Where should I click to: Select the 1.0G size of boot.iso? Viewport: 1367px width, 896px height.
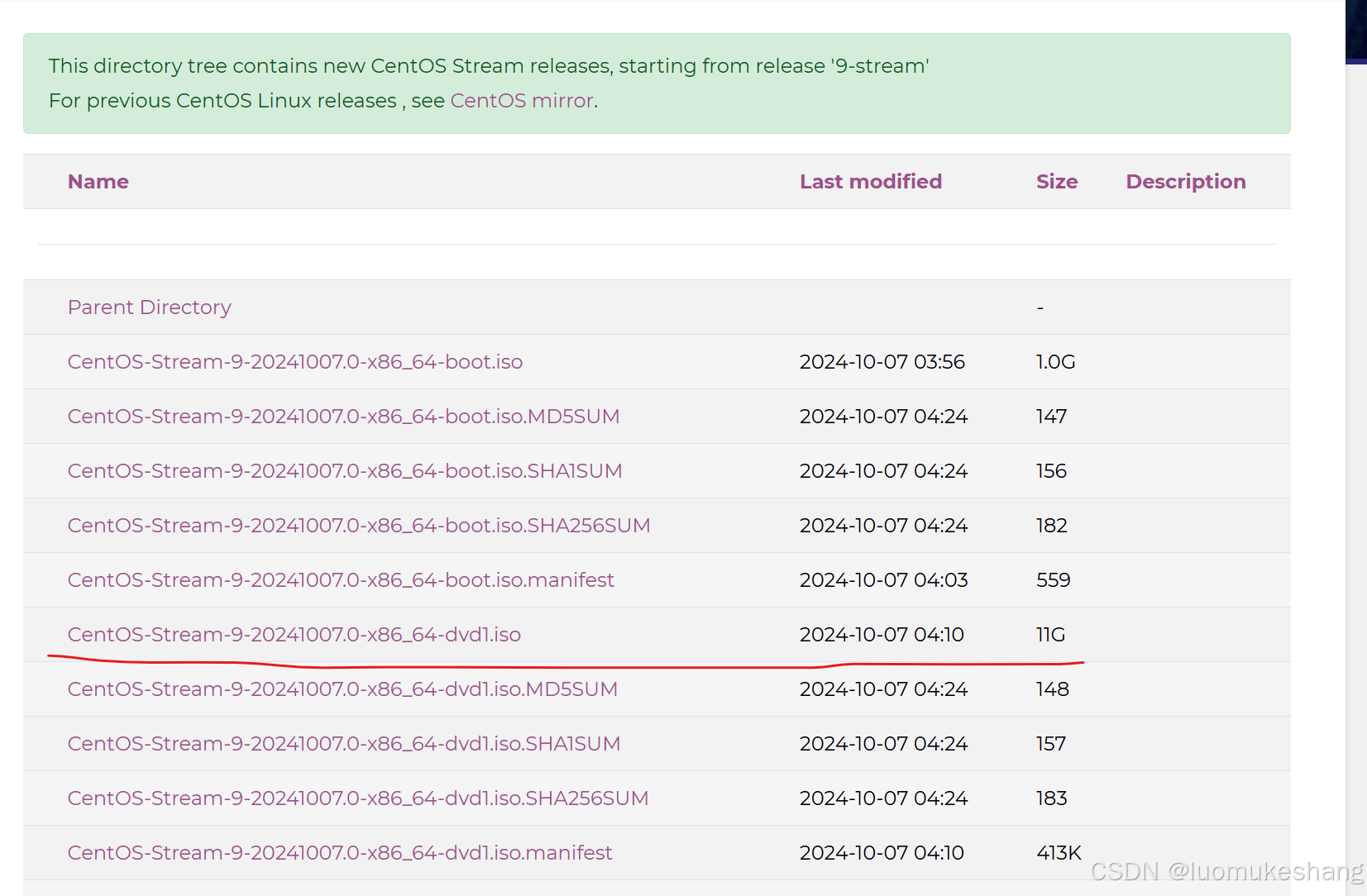coord(1056,362)
